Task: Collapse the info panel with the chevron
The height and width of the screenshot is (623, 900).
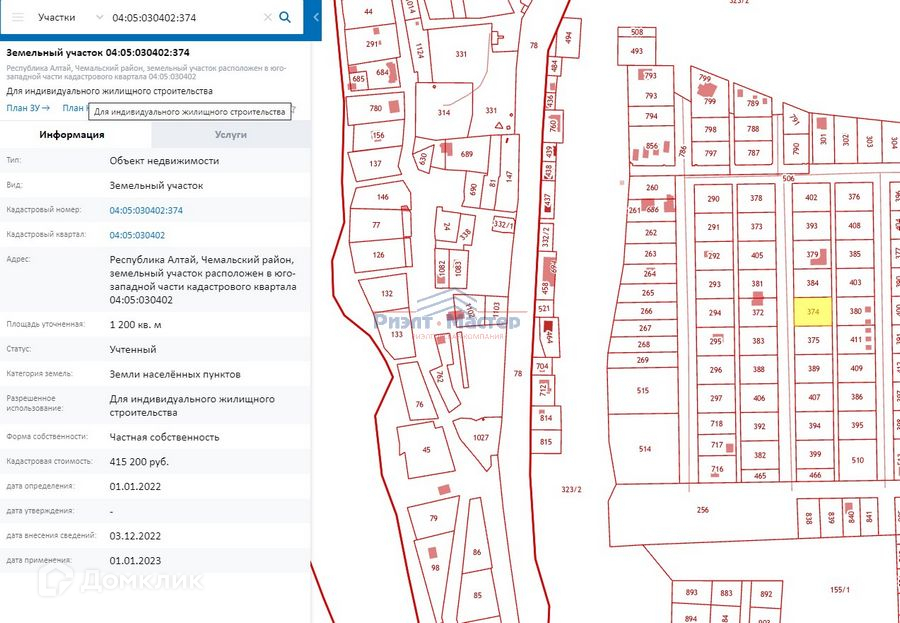Action: click(316, 17)
